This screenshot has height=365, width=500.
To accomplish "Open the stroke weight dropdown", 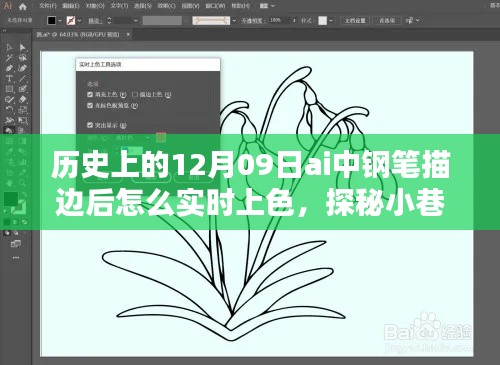I will point(135,21).
